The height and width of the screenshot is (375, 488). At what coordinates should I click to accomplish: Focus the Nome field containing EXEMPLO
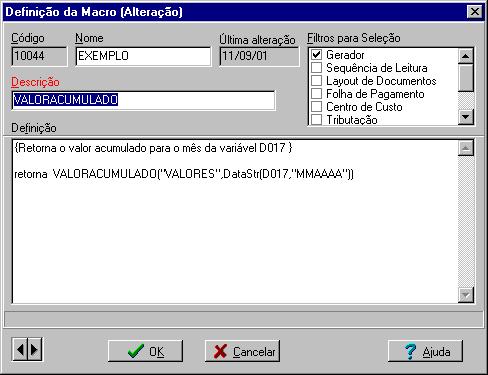143,56
